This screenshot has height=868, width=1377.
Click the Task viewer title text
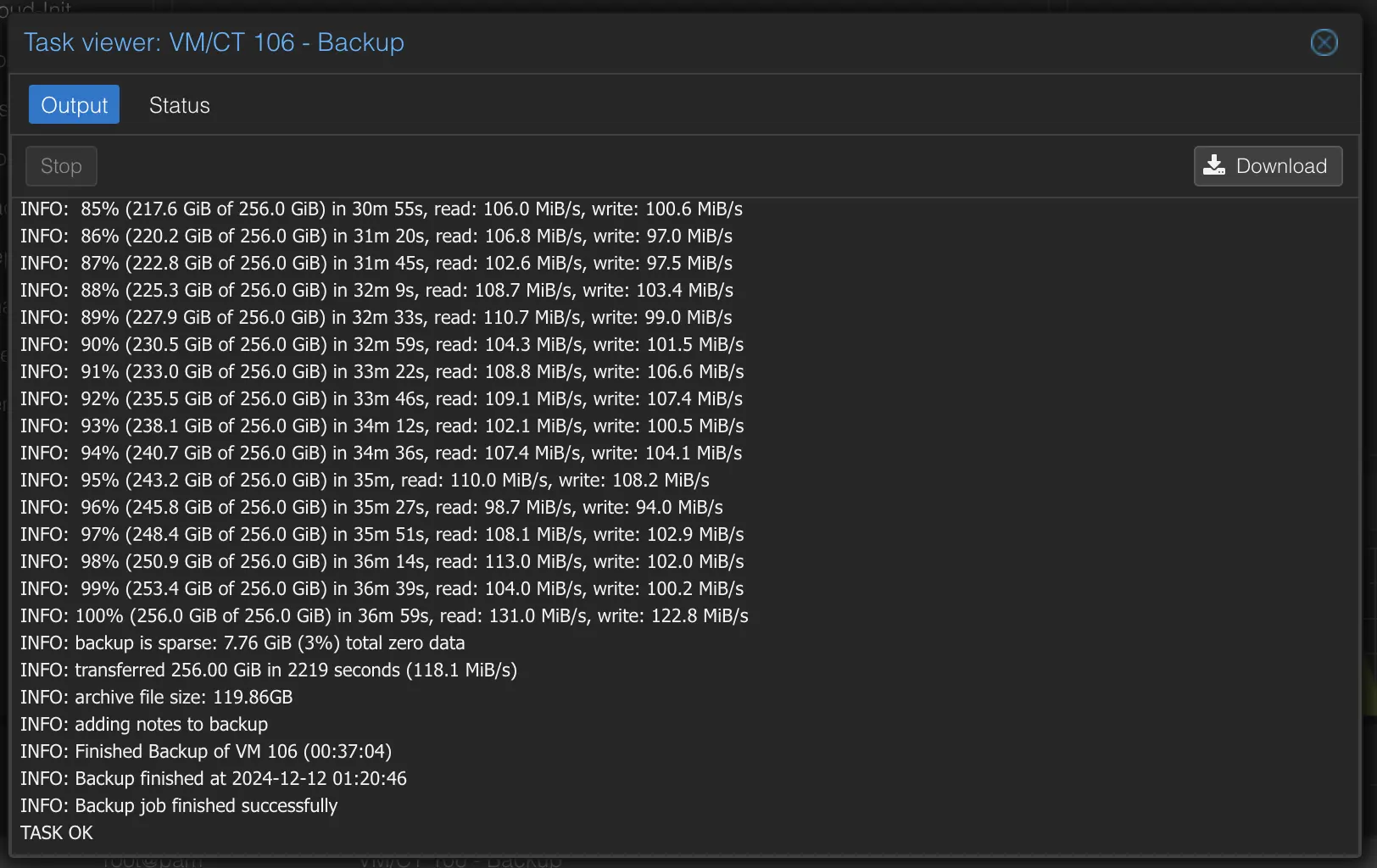tap(214, 42)
